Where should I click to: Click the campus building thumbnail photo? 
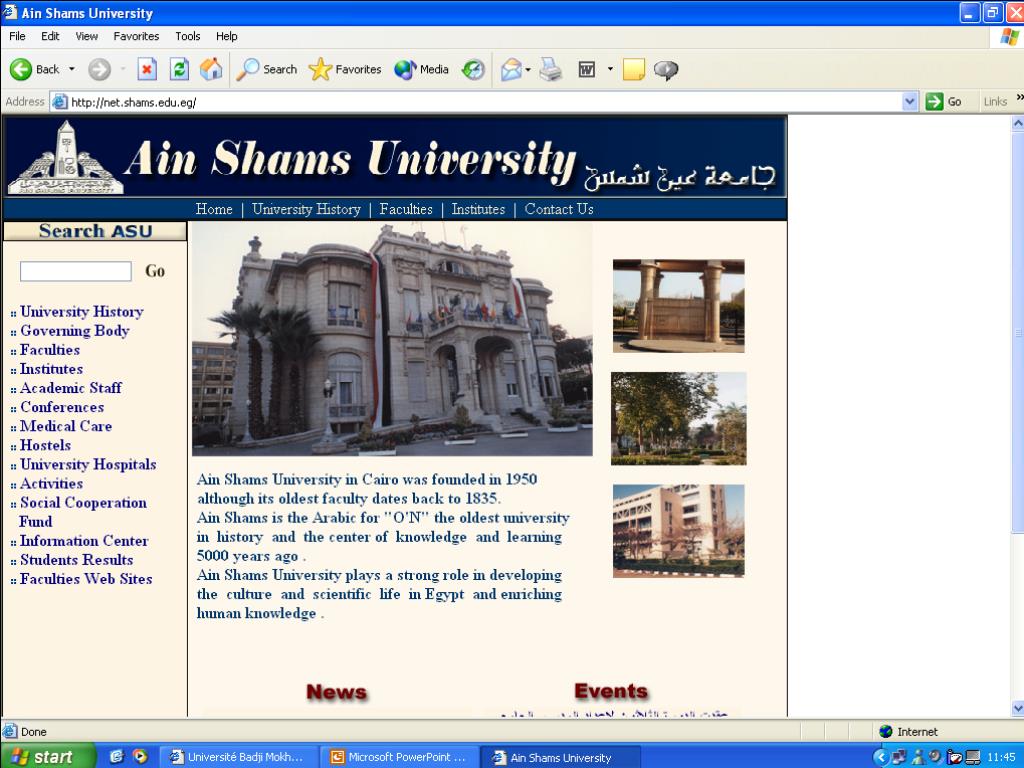click(x=679, y=531)
